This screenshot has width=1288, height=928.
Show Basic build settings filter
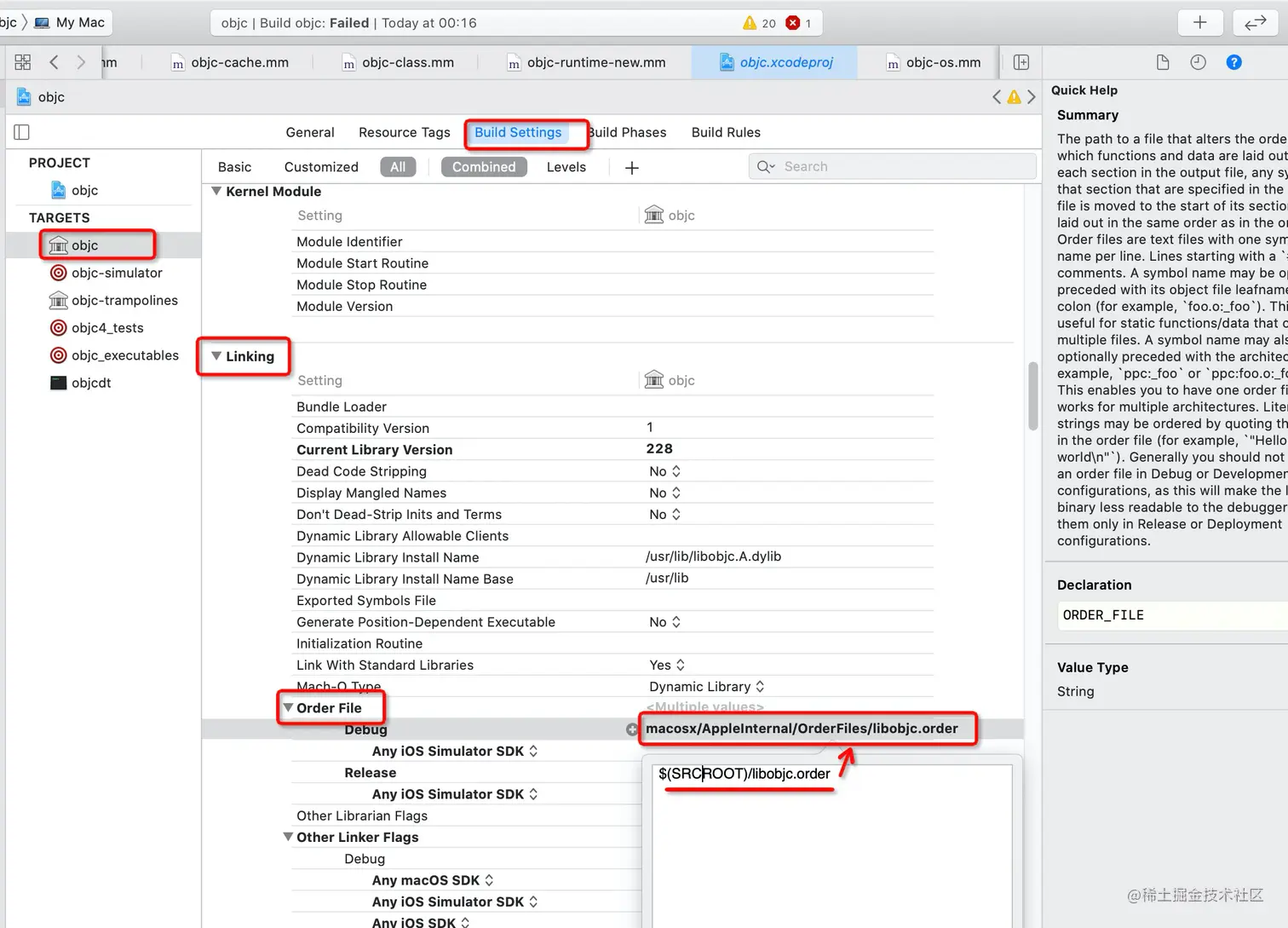tap(234, 167)
